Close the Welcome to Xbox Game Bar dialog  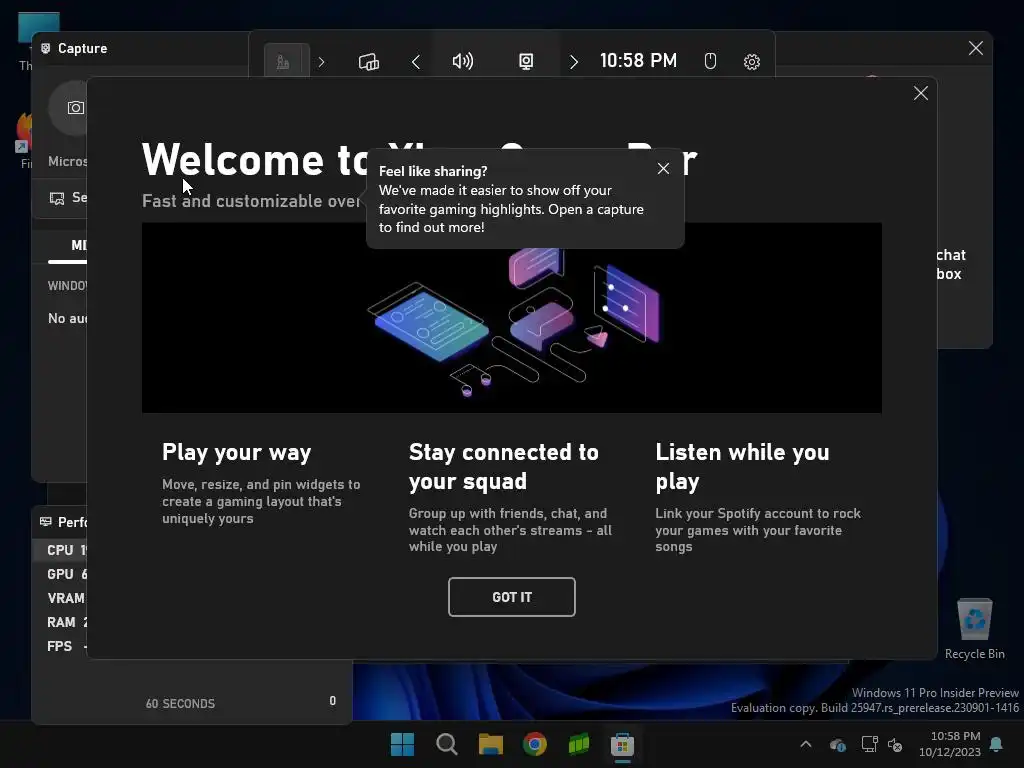920,93
